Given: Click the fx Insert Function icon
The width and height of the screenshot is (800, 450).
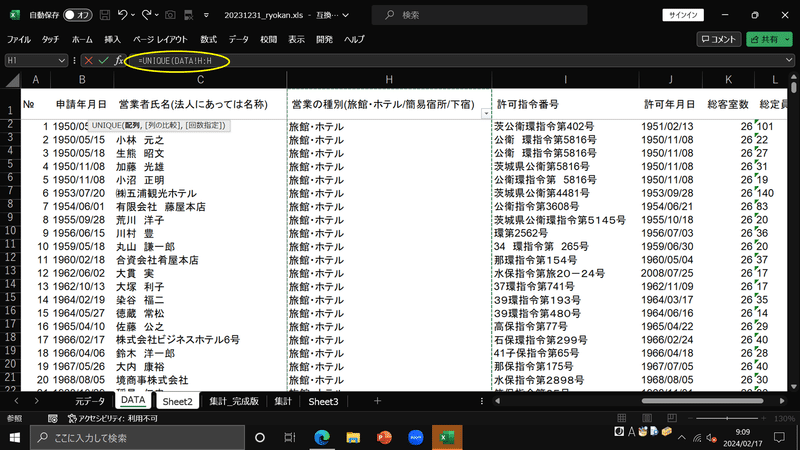Looking at the screenshot, I should click(x=118, y=61).
